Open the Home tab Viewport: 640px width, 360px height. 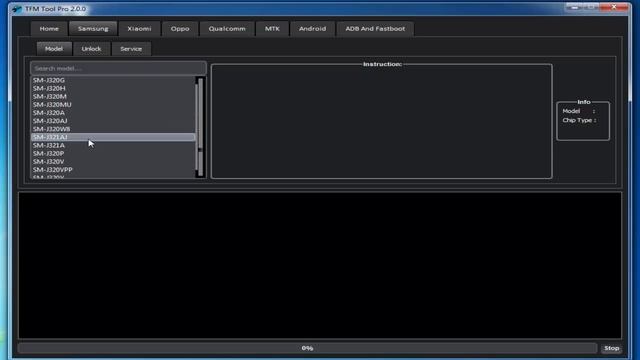tap(49, 29)
